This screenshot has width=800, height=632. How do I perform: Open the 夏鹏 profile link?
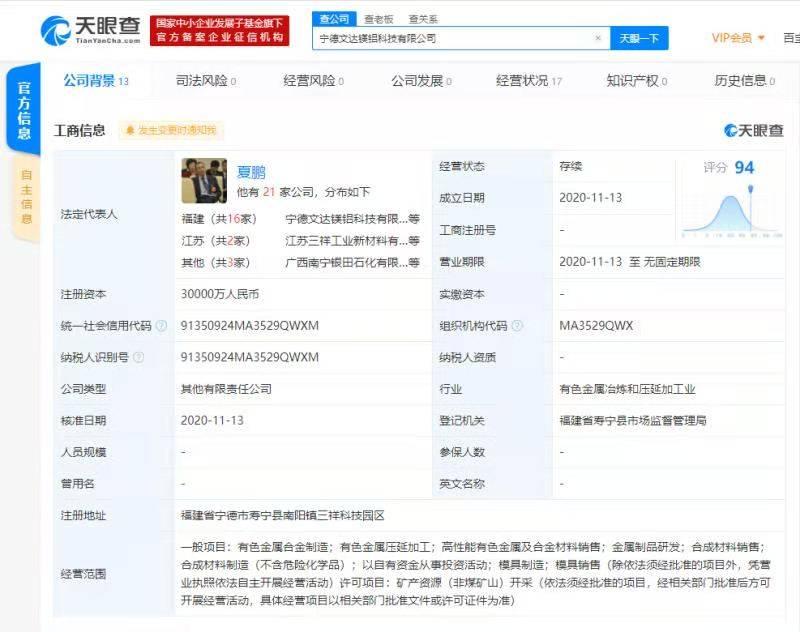251,172
